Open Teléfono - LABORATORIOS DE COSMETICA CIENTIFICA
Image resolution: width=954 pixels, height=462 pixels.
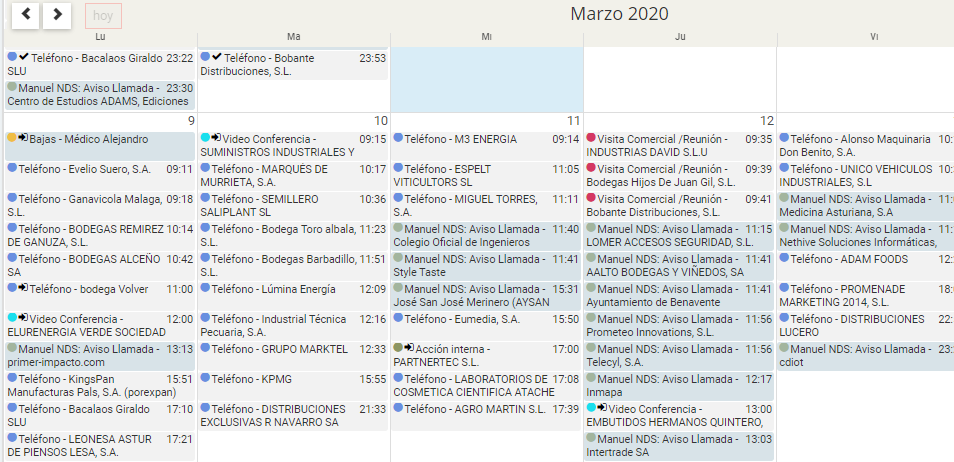486,386
